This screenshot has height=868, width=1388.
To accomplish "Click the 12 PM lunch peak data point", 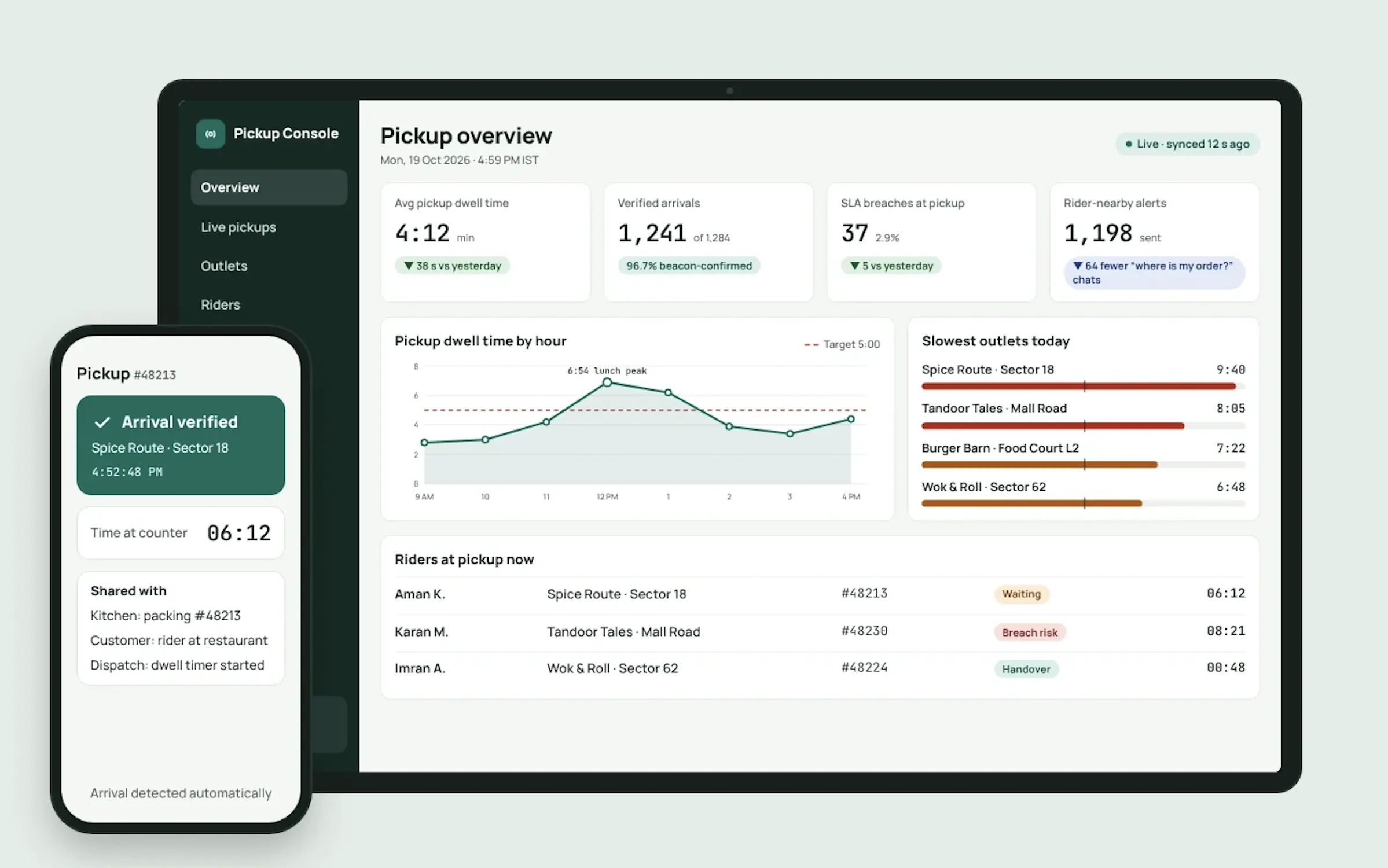I will pyautogui.click(x=607, y=382).
